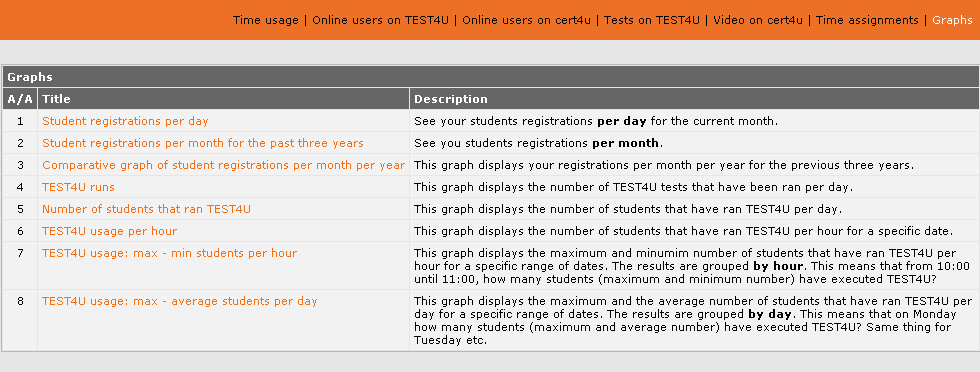Image resolution: width=980 pixels, height=372 pixels.
Task: Open Online users on cert4u page
Action: 526,20
